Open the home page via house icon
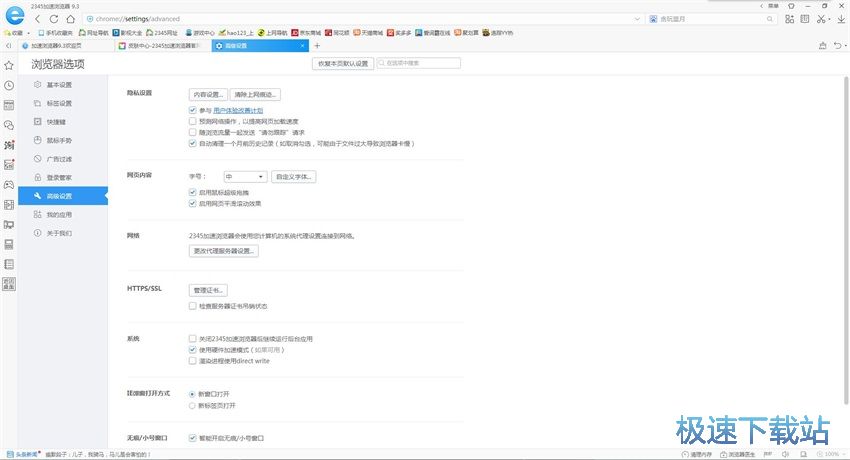Screen dimensions: 850x460 click(70, 19)
